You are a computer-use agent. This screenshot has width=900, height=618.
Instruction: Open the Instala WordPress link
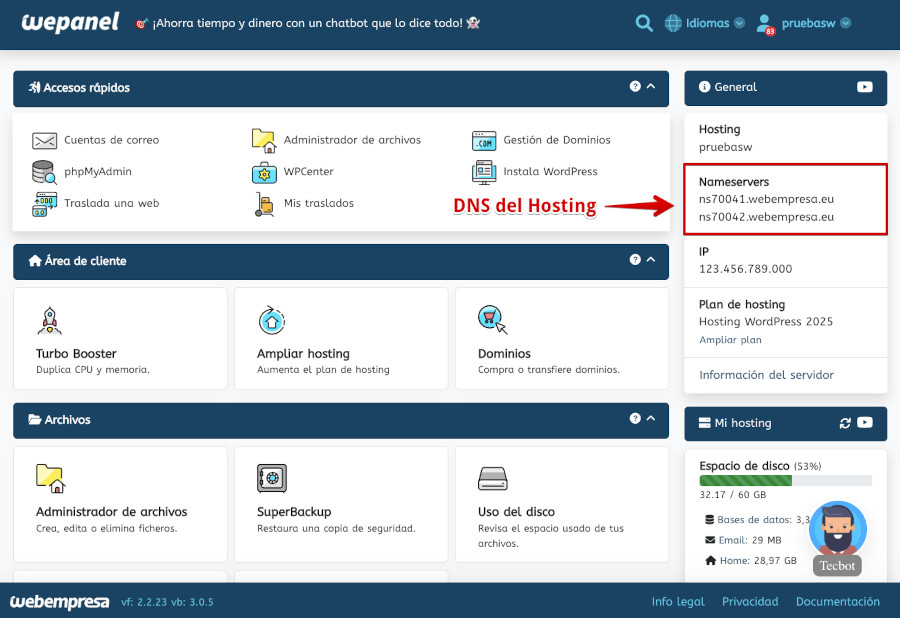coord(550,172)
